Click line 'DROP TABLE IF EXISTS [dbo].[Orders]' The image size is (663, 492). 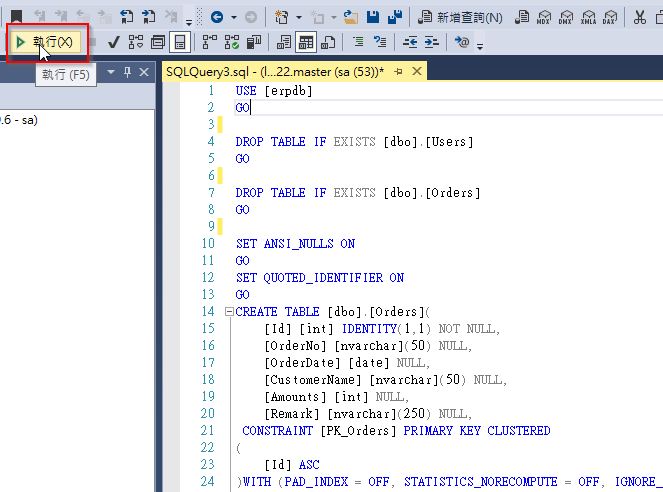coord(358,193)
